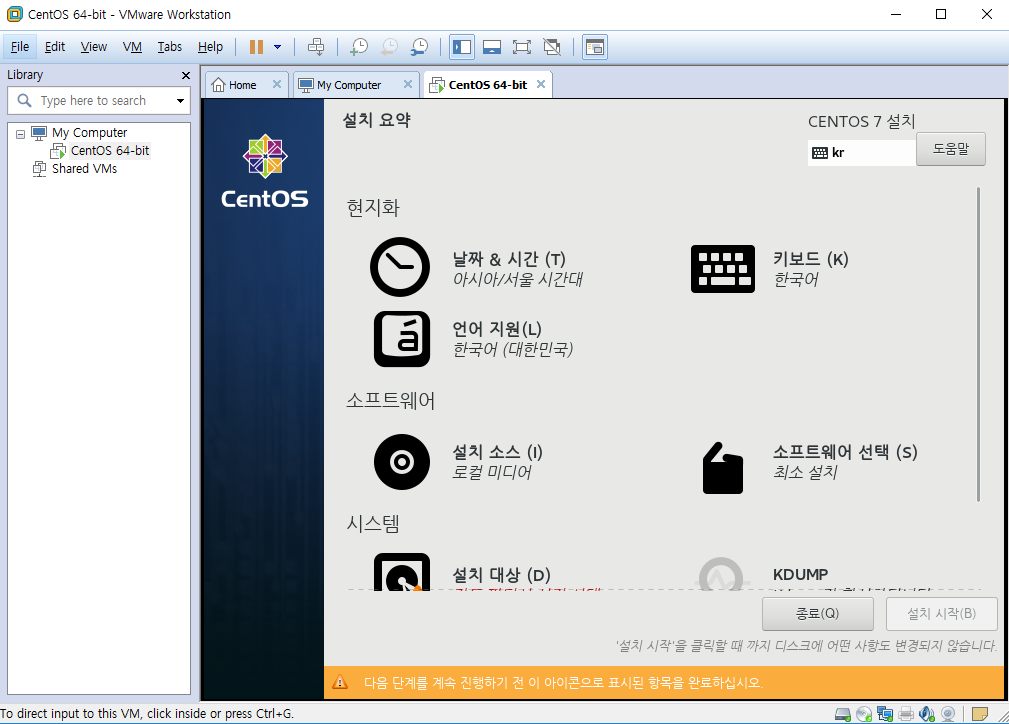The image size is (1009, 724).
Task: Click the Unity mode toolbar icon
Action: (x=552, y=47)
